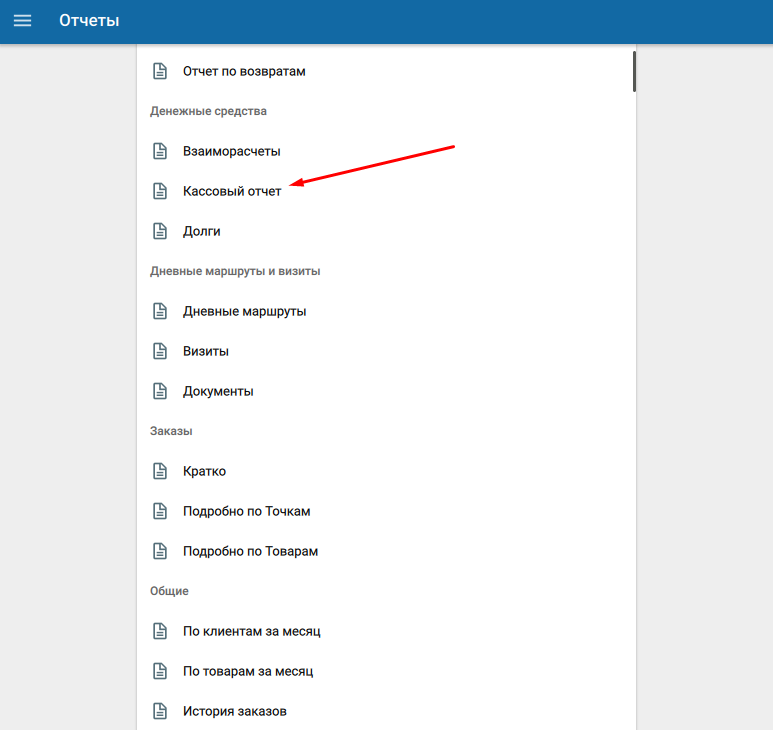Click the document icon beside Кратко

pos(160,471)
